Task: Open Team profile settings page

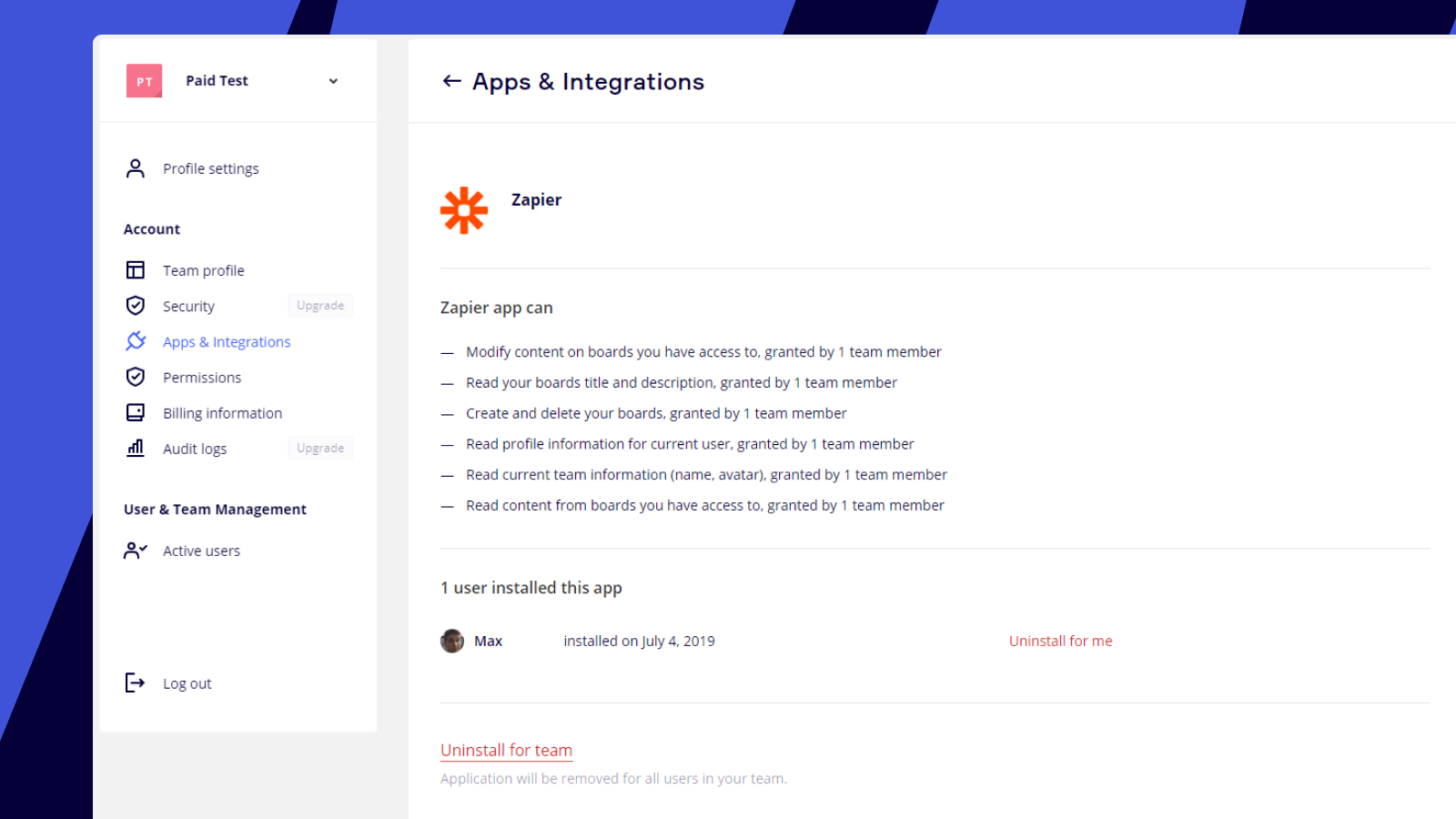Action: pos(204,270)
